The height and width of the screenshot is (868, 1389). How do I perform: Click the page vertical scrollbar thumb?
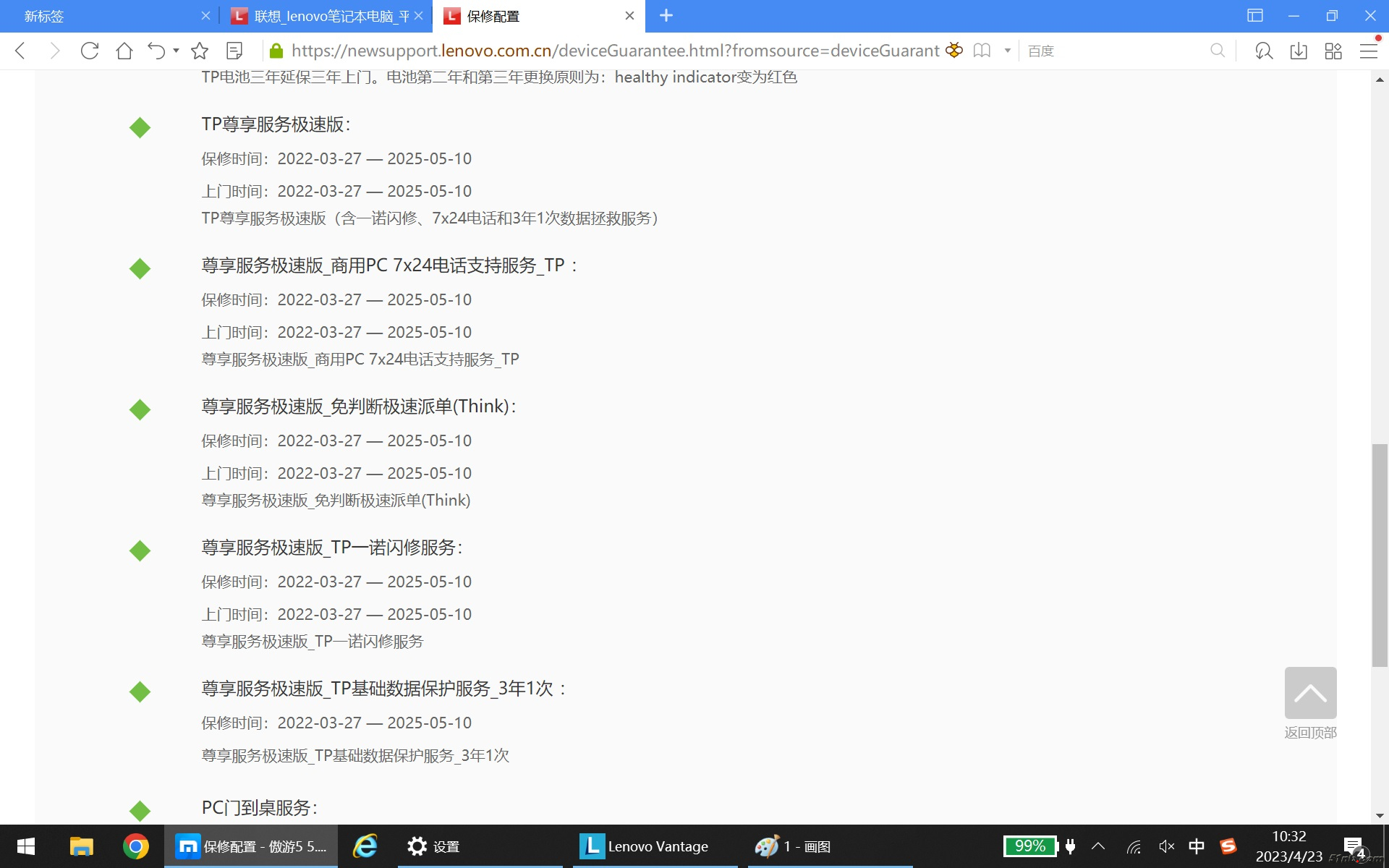pyautogui.click(x=1380, y=556)
